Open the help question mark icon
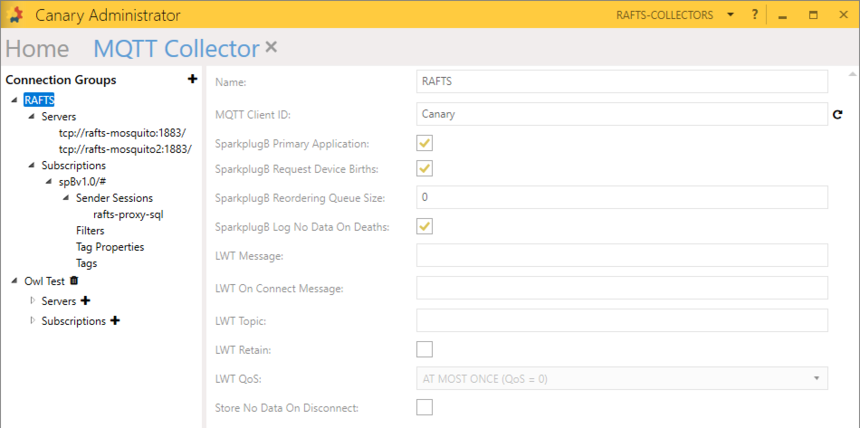Screen dimensions: 860x428 point(755,15)
